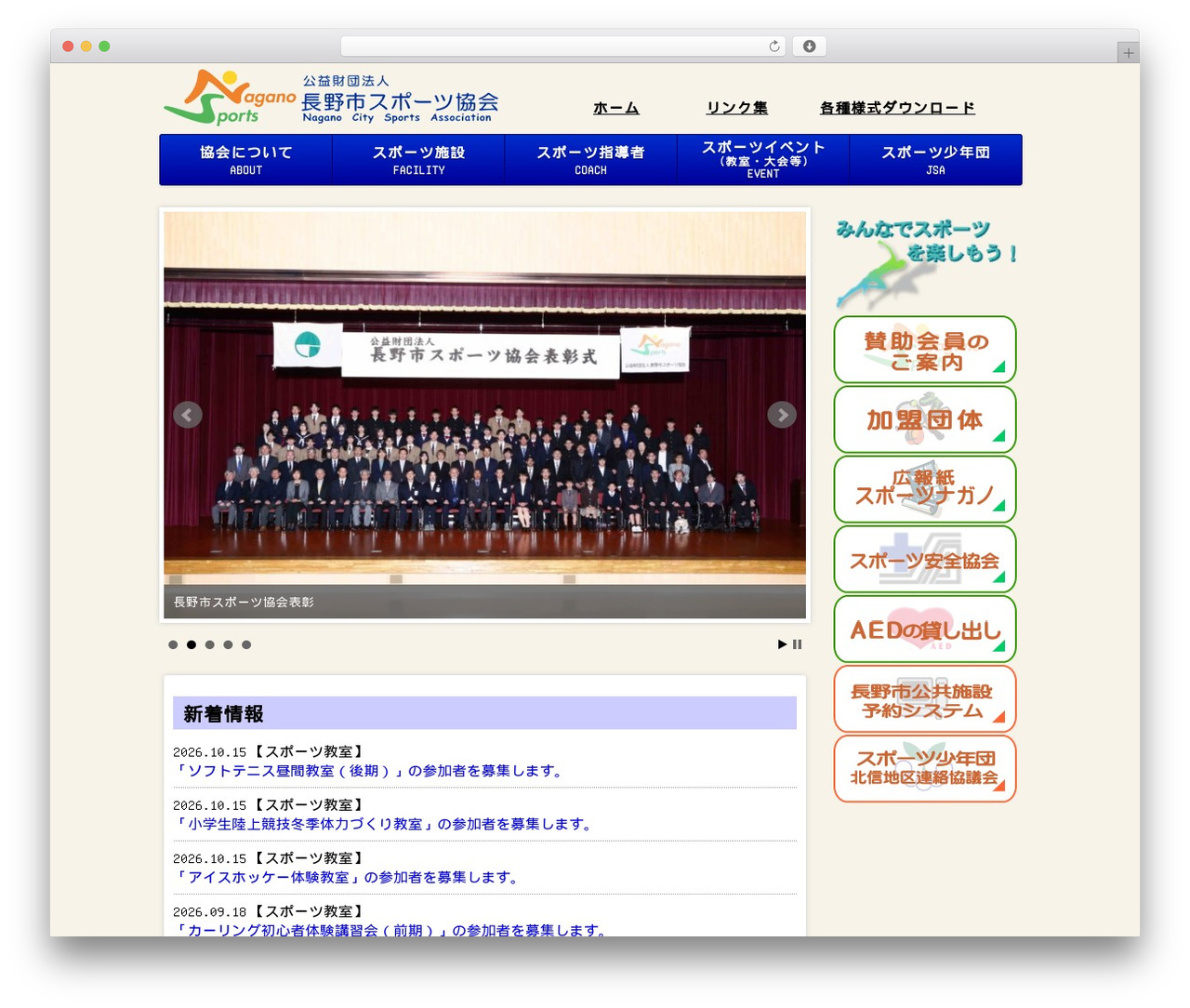1190x1008 pixels.
Task: Open スポーツ少年団北信地区連絡協議会 banner
Action: pos(925,768)
